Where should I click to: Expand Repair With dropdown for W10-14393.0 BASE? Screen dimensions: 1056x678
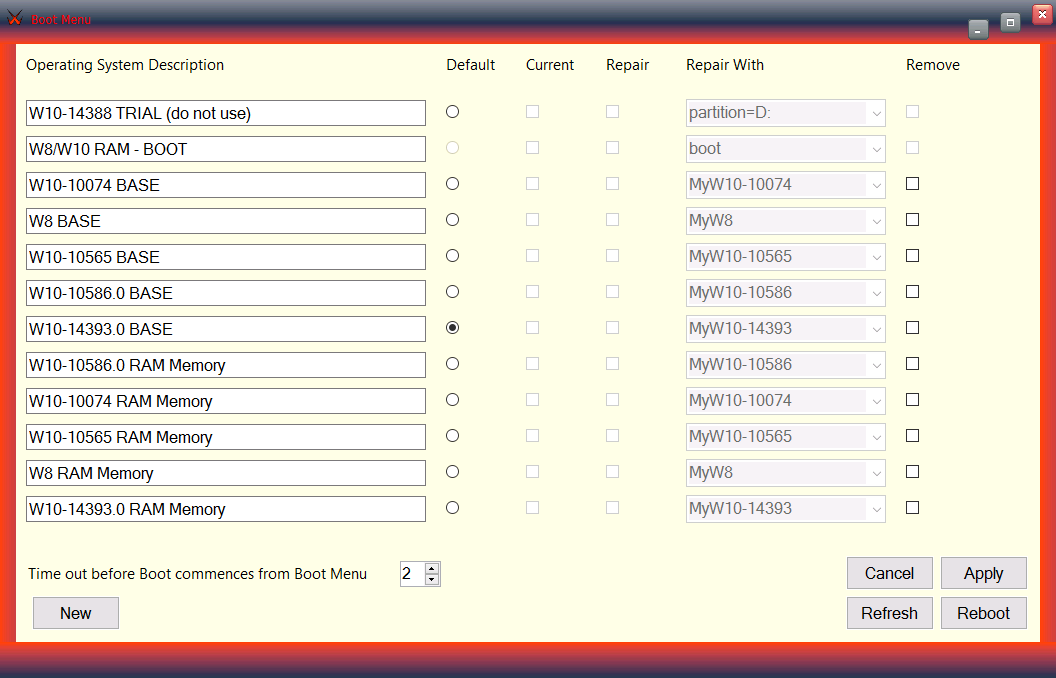785,329
